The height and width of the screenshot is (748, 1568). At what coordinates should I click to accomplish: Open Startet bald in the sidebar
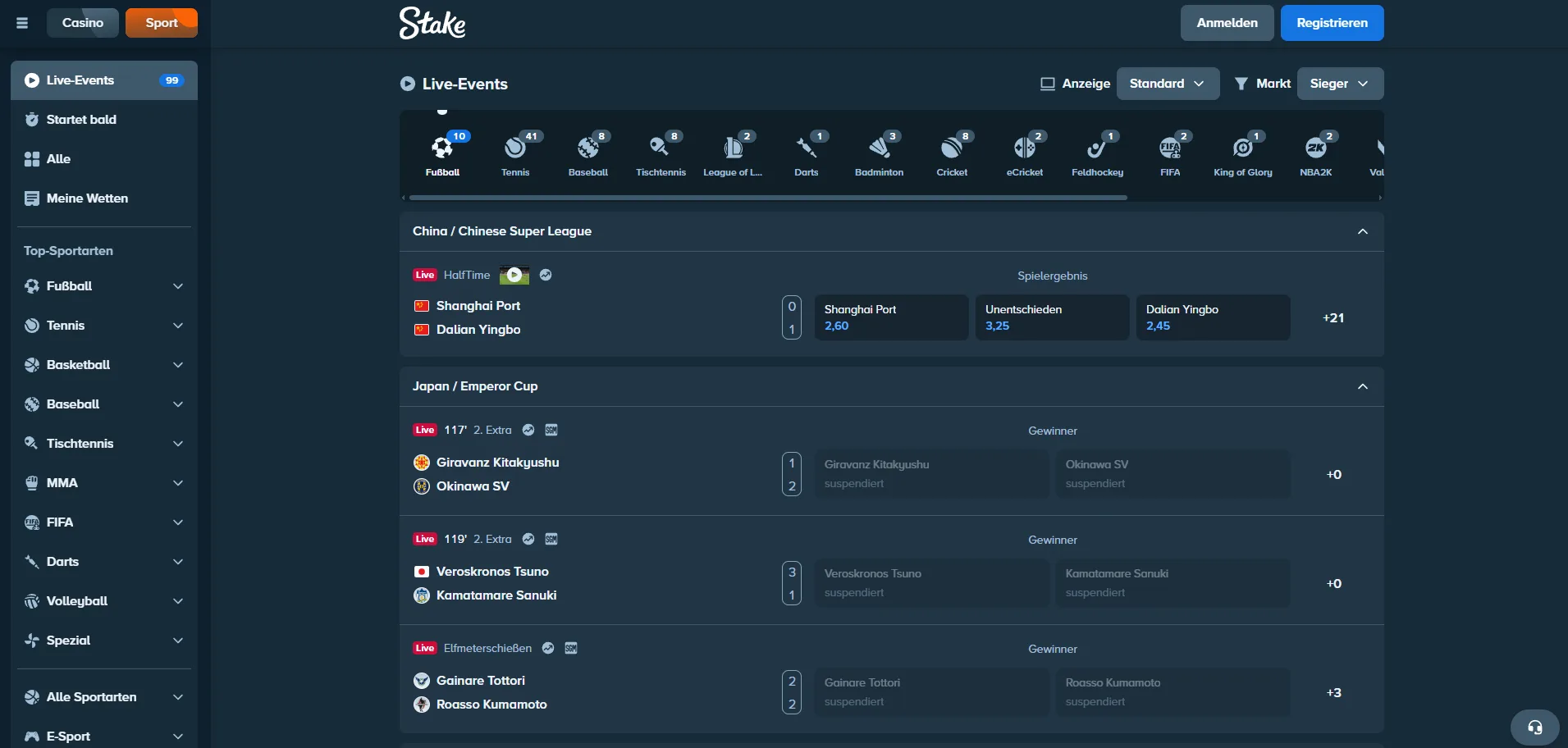[104, 120]
